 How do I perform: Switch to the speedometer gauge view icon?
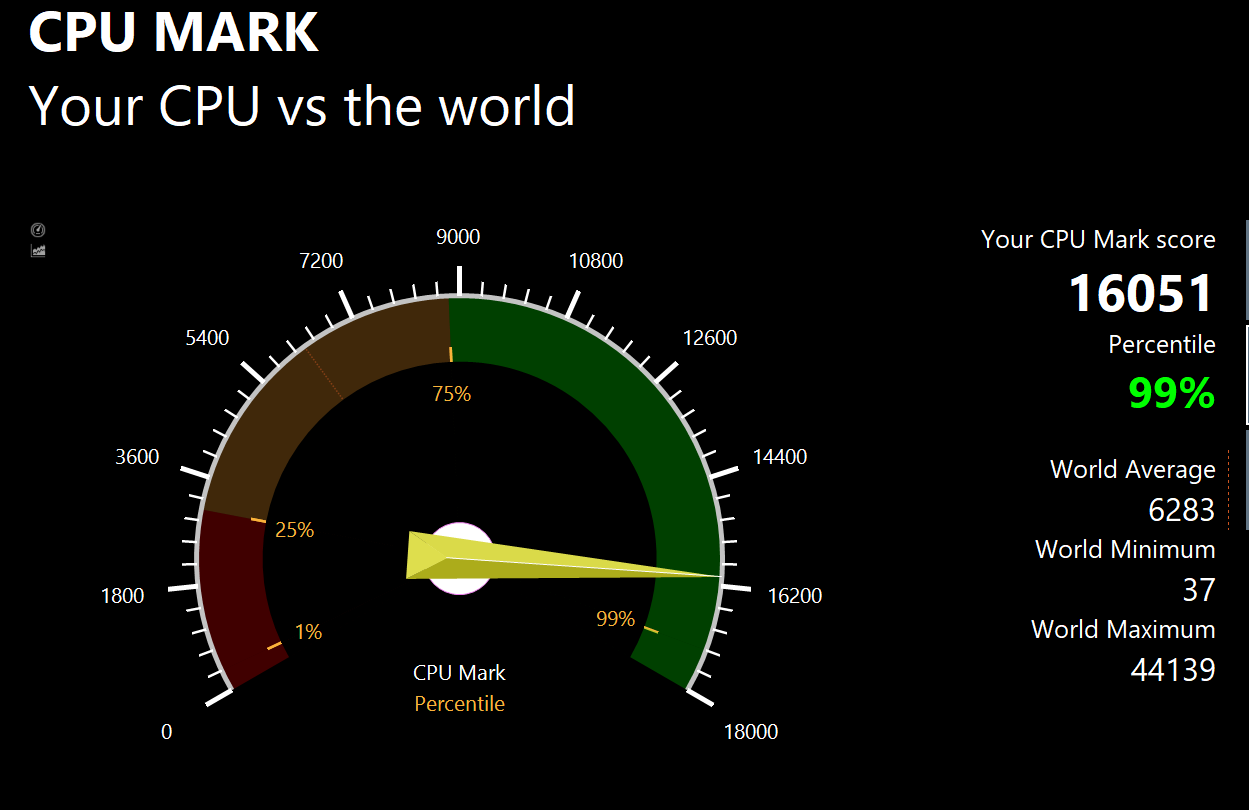pyautogui.click(x=38, y=230)
